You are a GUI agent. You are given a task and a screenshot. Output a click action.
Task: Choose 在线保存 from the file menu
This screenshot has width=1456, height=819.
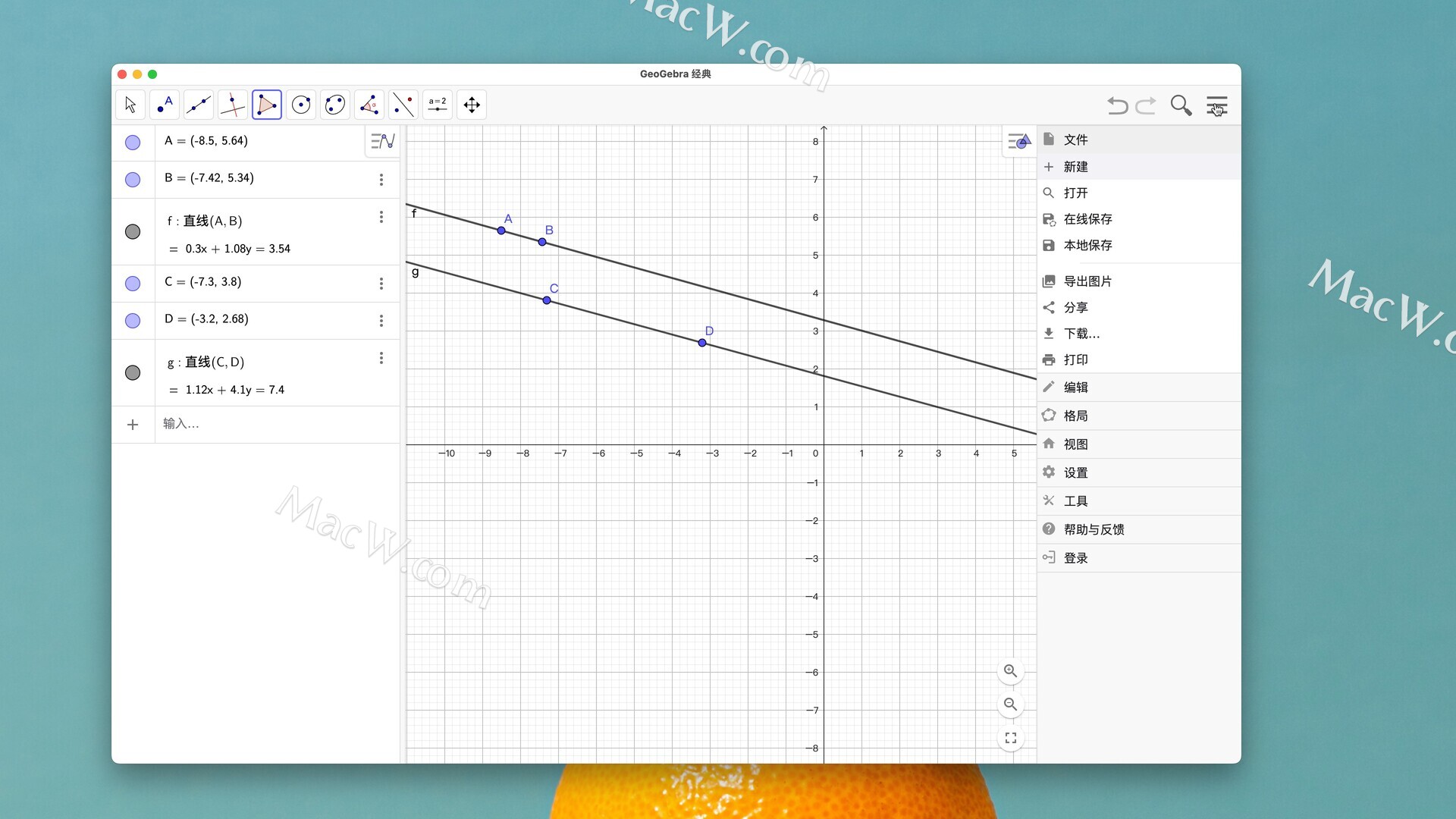1139,219
